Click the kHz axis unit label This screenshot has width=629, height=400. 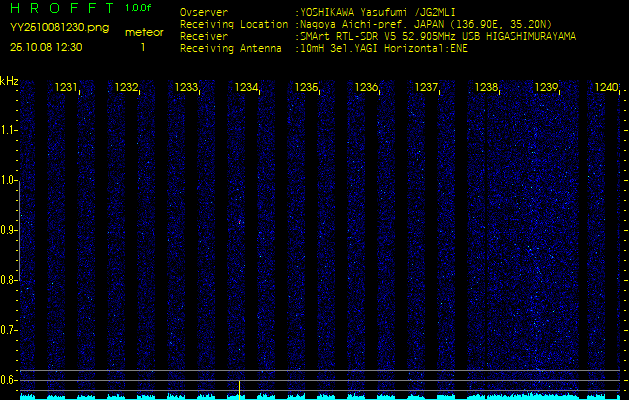point(9,81)
